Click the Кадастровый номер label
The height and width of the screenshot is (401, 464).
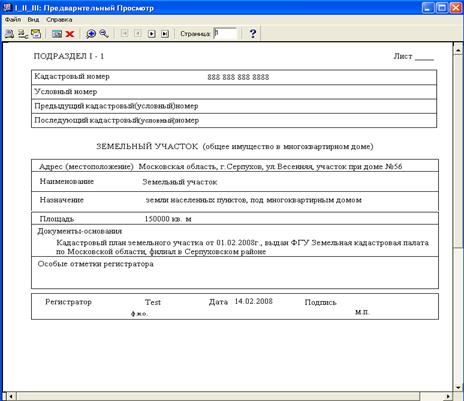[x=72, y=76]
